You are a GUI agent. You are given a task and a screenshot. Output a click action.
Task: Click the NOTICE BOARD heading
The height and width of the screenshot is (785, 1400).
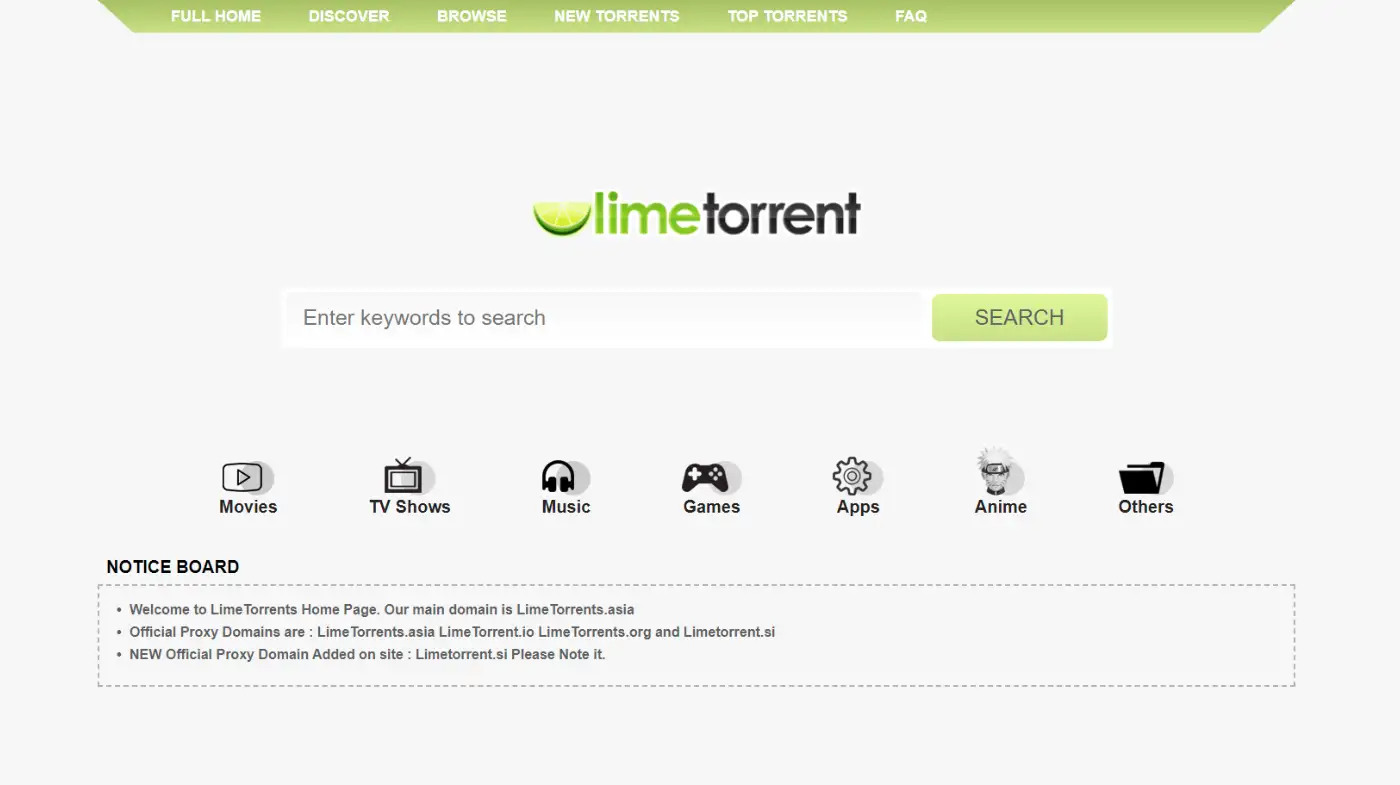(x=173, y=567)
